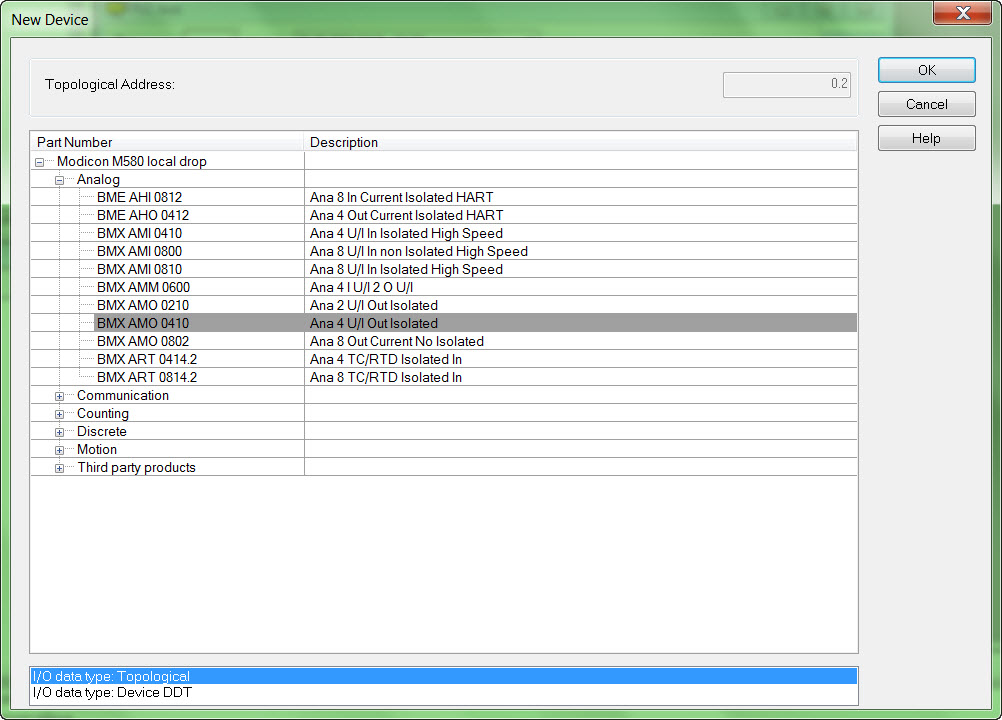Click description 'Ana 2 U/I Out Isolated'
The width and height of the screenshot is (1002, 720).
(x=374, y=305)
